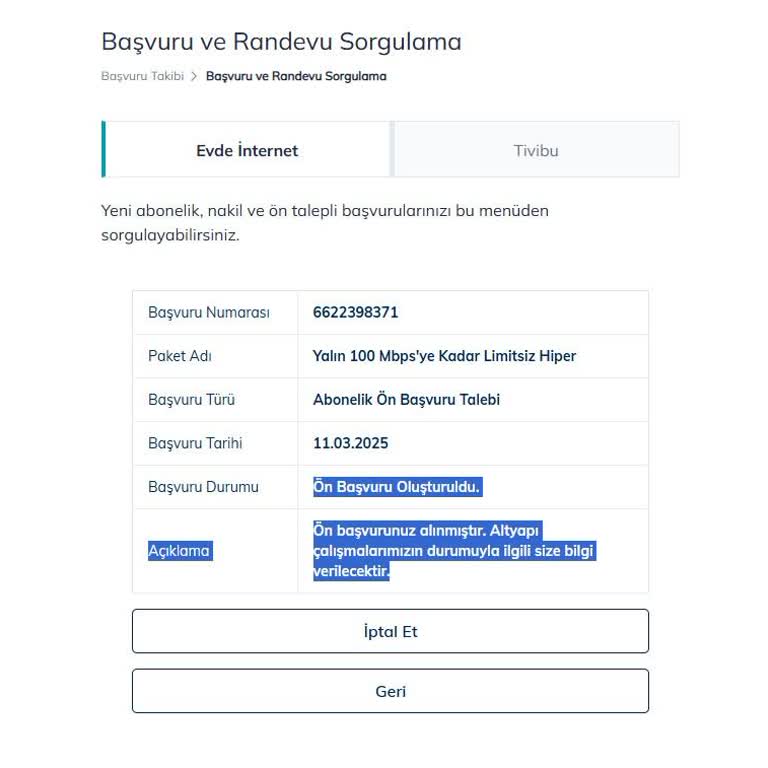Click the breadcrumb chevron separator icon
The image size is (768, 768).
click(x=195, y=76)
